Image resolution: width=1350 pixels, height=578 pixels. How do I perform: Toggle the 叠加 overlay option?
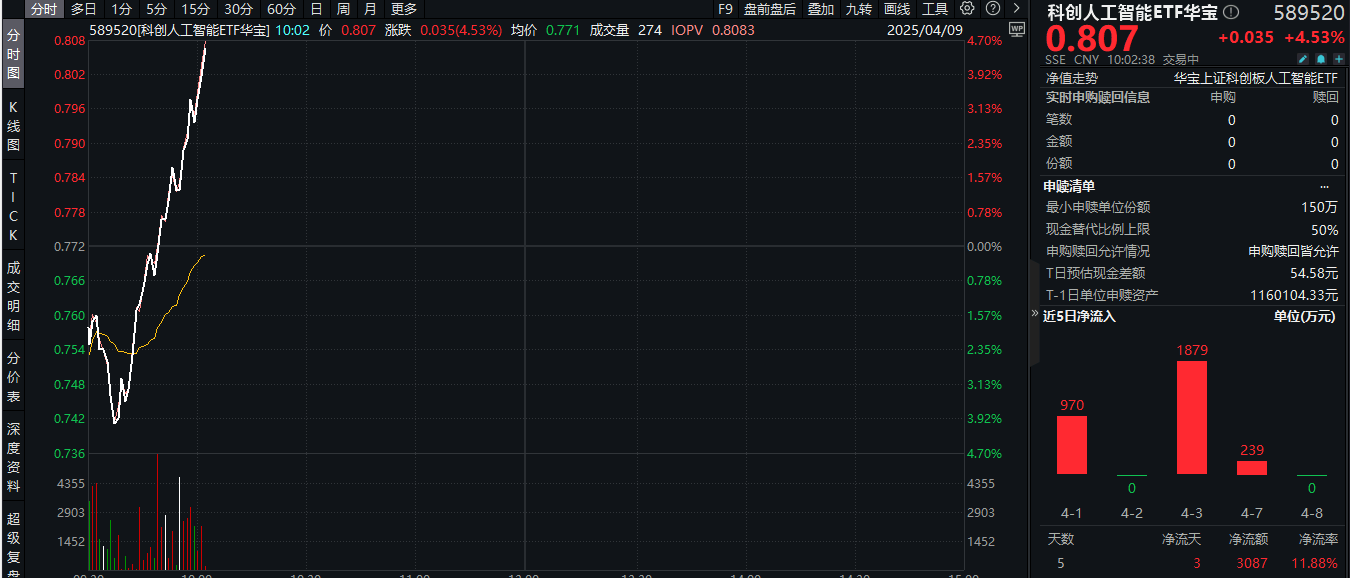820,9
